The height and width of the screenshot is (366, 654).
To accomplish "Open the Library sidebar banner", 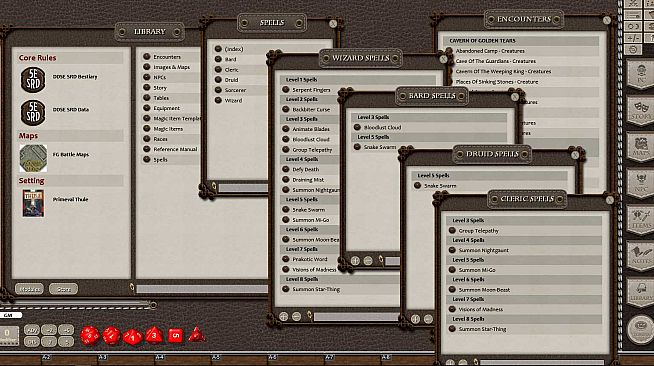I will [641, 293].
